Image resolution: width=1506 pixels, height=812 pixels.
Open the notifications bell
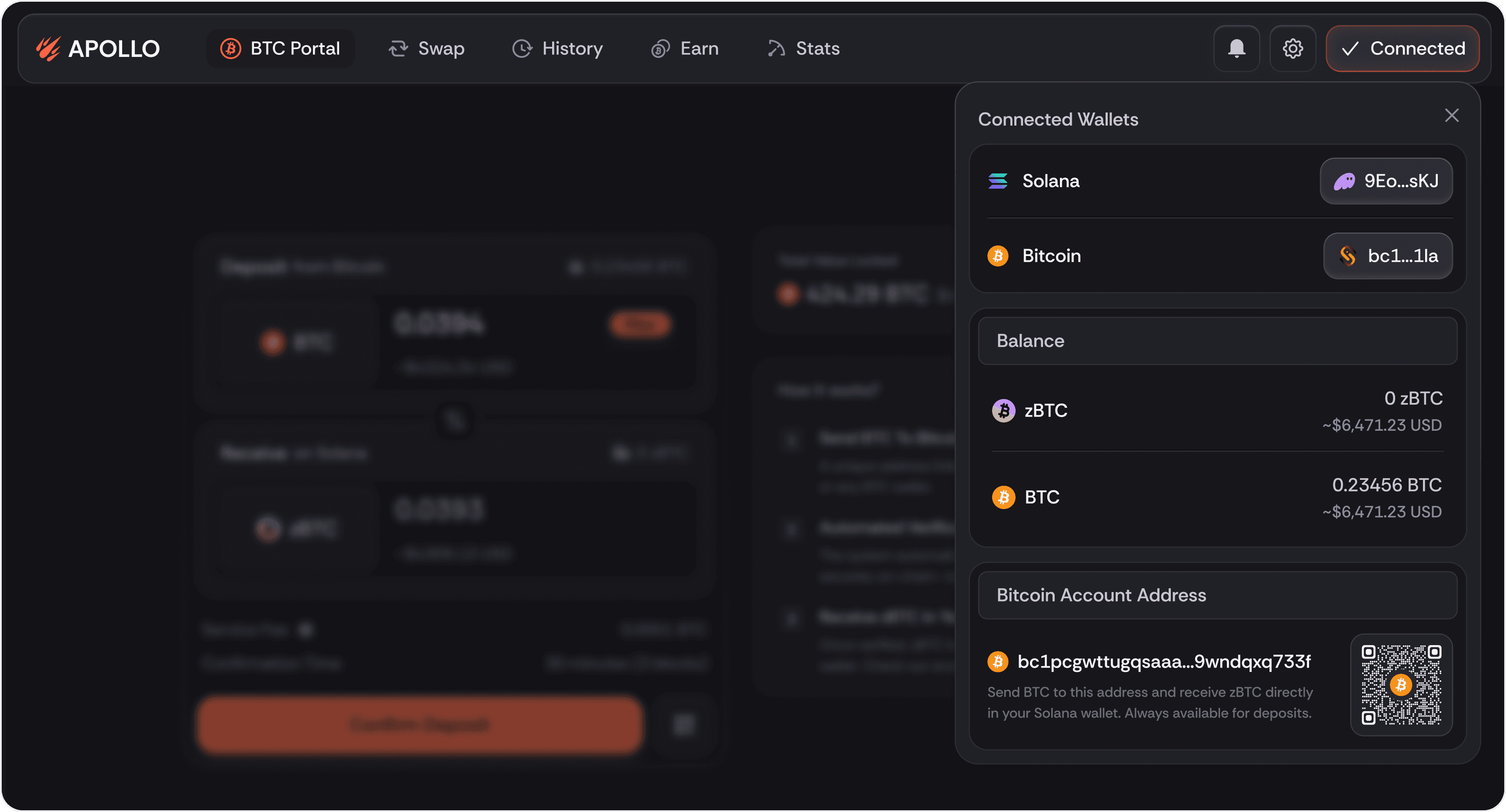[x=1236, y=49]
